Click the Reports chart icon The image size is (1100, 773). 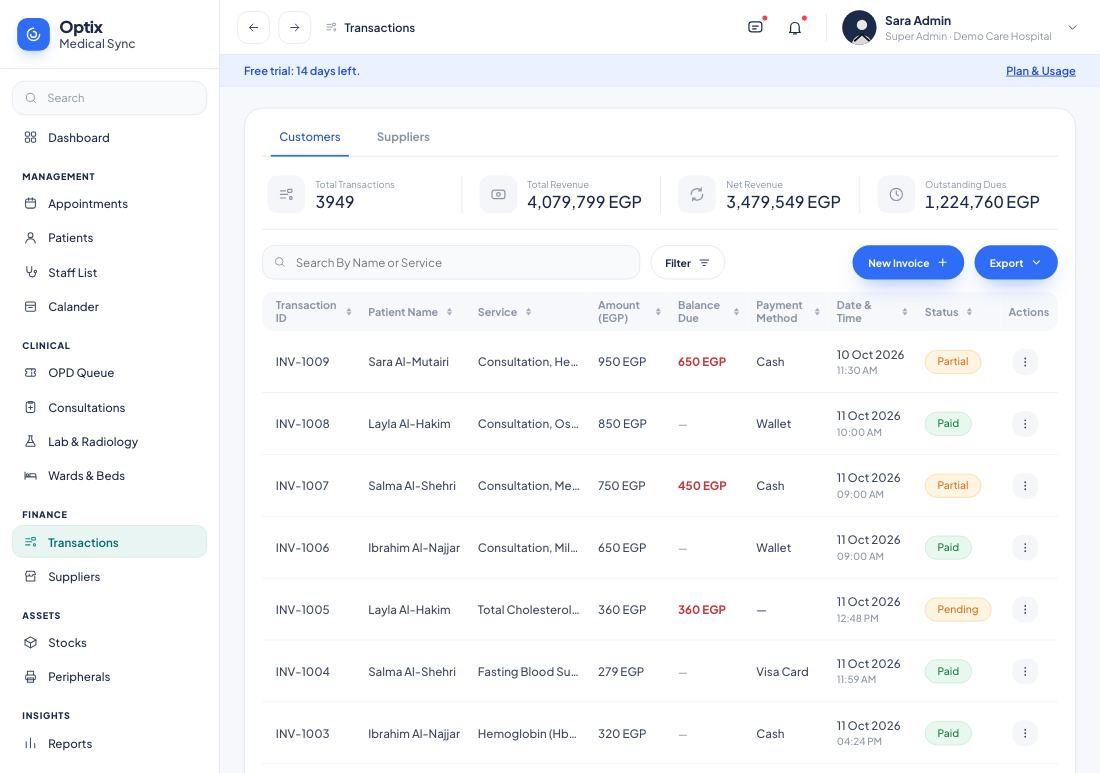[x=30, y=744]
